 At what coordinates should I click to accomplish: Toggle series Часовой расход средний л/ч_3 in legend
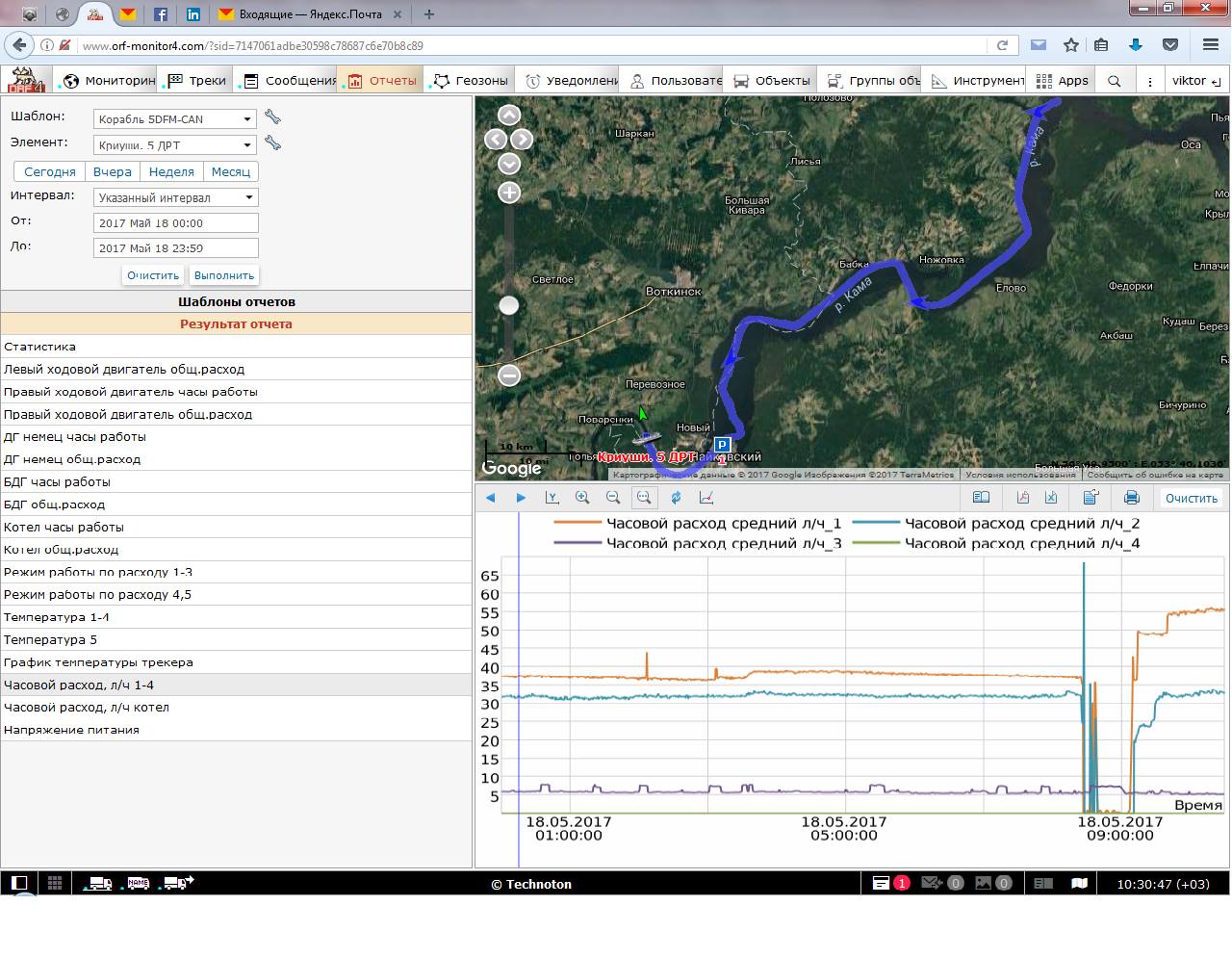pos(723,544)
